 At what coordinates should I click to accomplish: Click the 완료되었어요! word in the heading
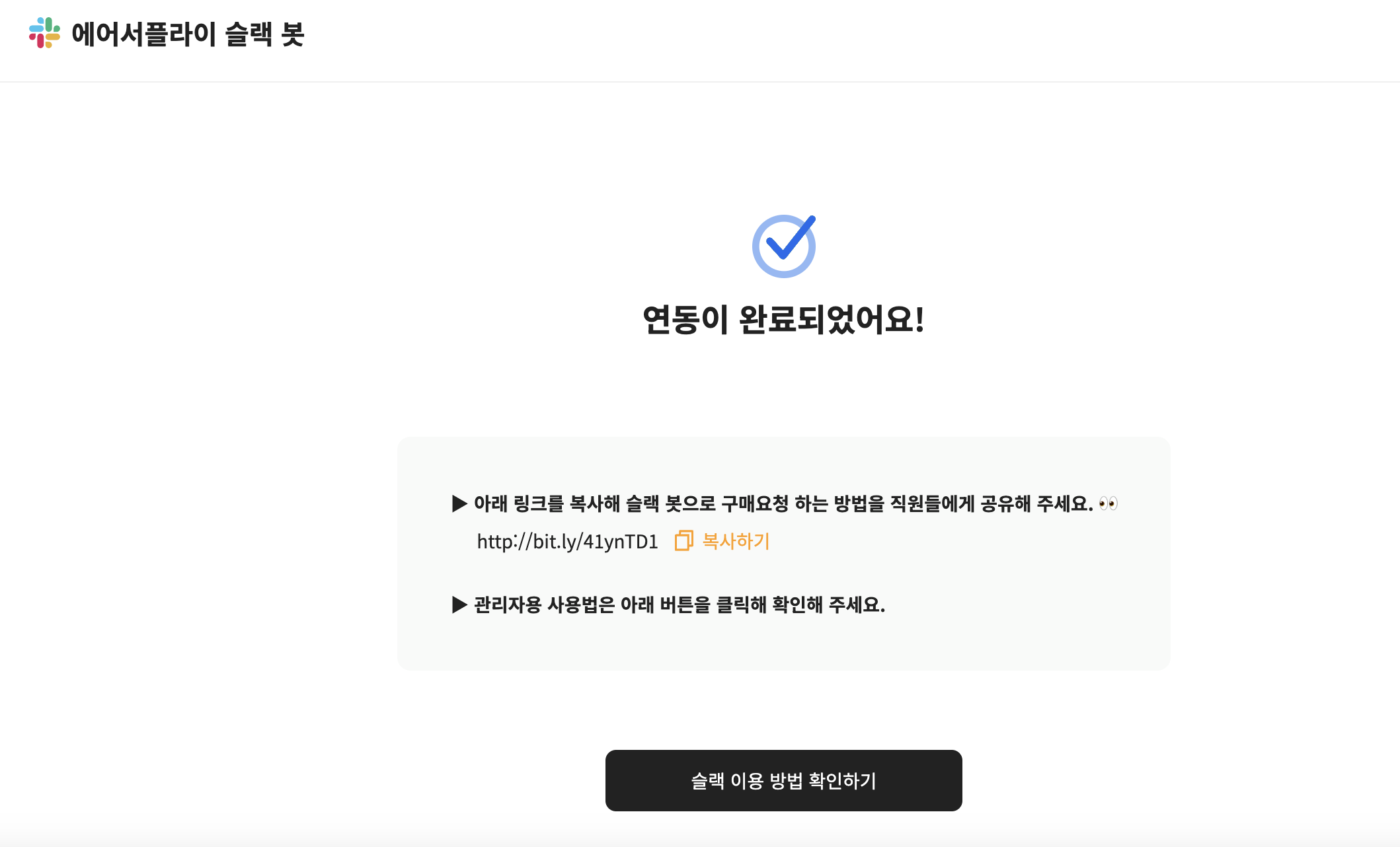tap(831, 320)
